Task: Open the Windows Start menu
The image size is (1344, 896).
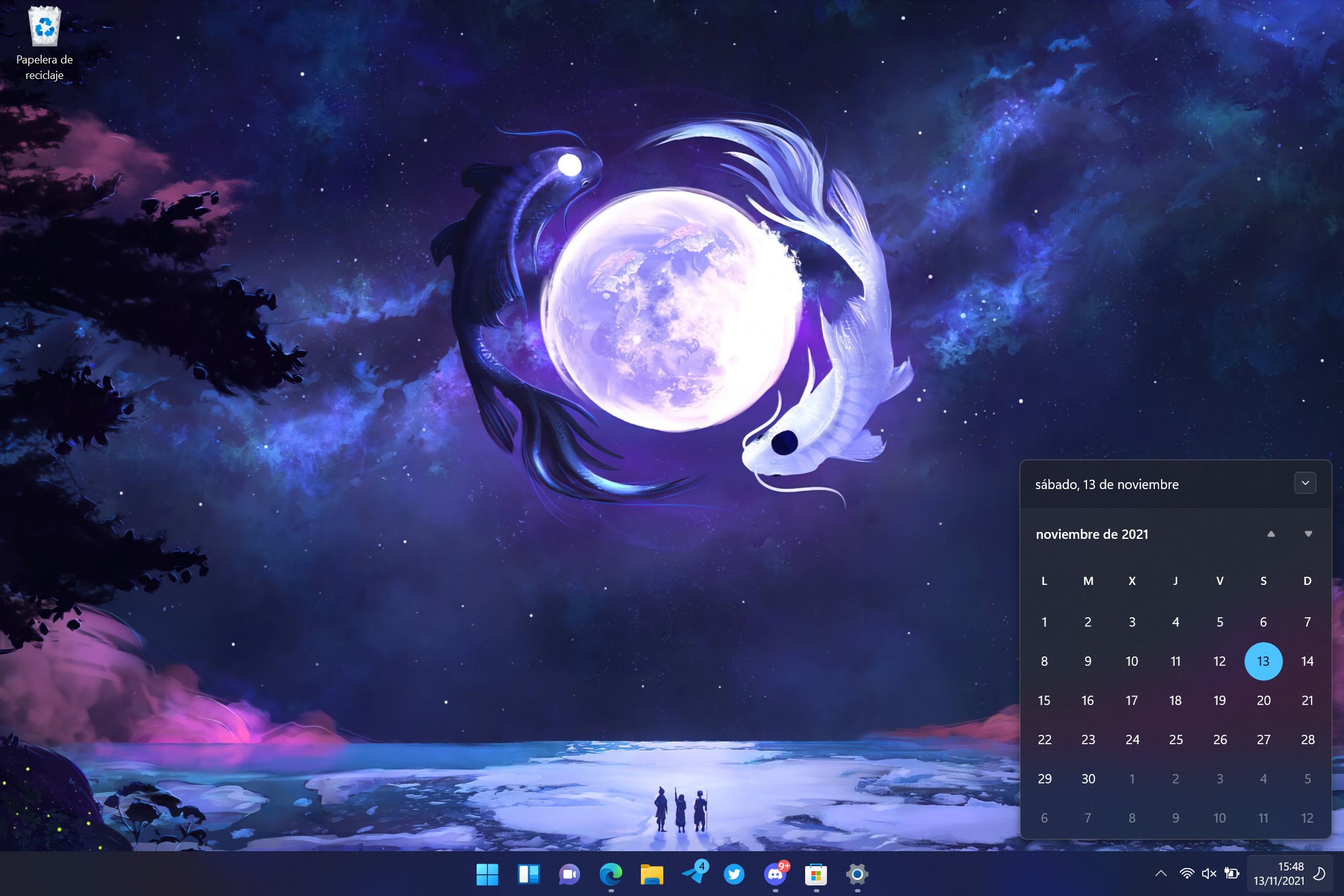Action: (487, 874)
